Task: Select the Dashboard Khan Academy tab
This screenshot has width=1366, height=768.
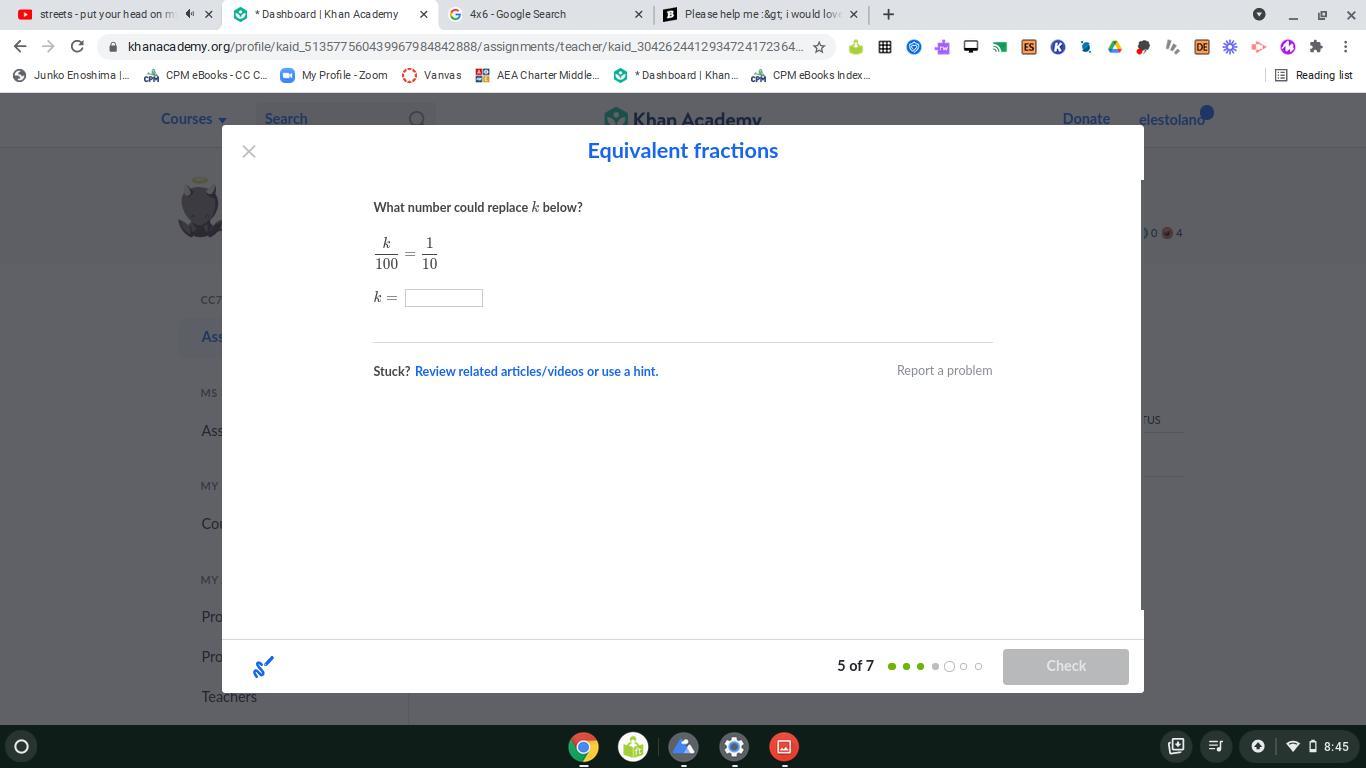Action: pyautogui.click(x=330, y=14)
